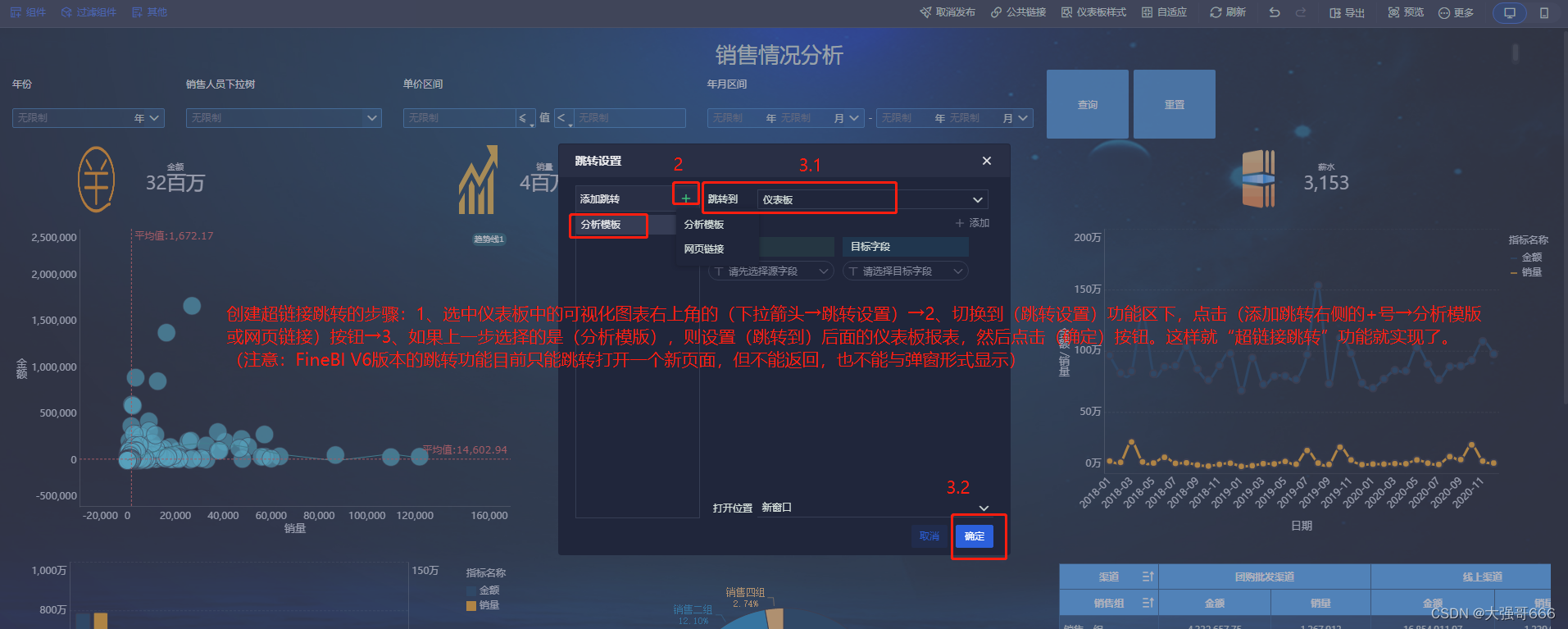Click the 导出 export icon
1568x629 pixels.
pos(1335,12)
